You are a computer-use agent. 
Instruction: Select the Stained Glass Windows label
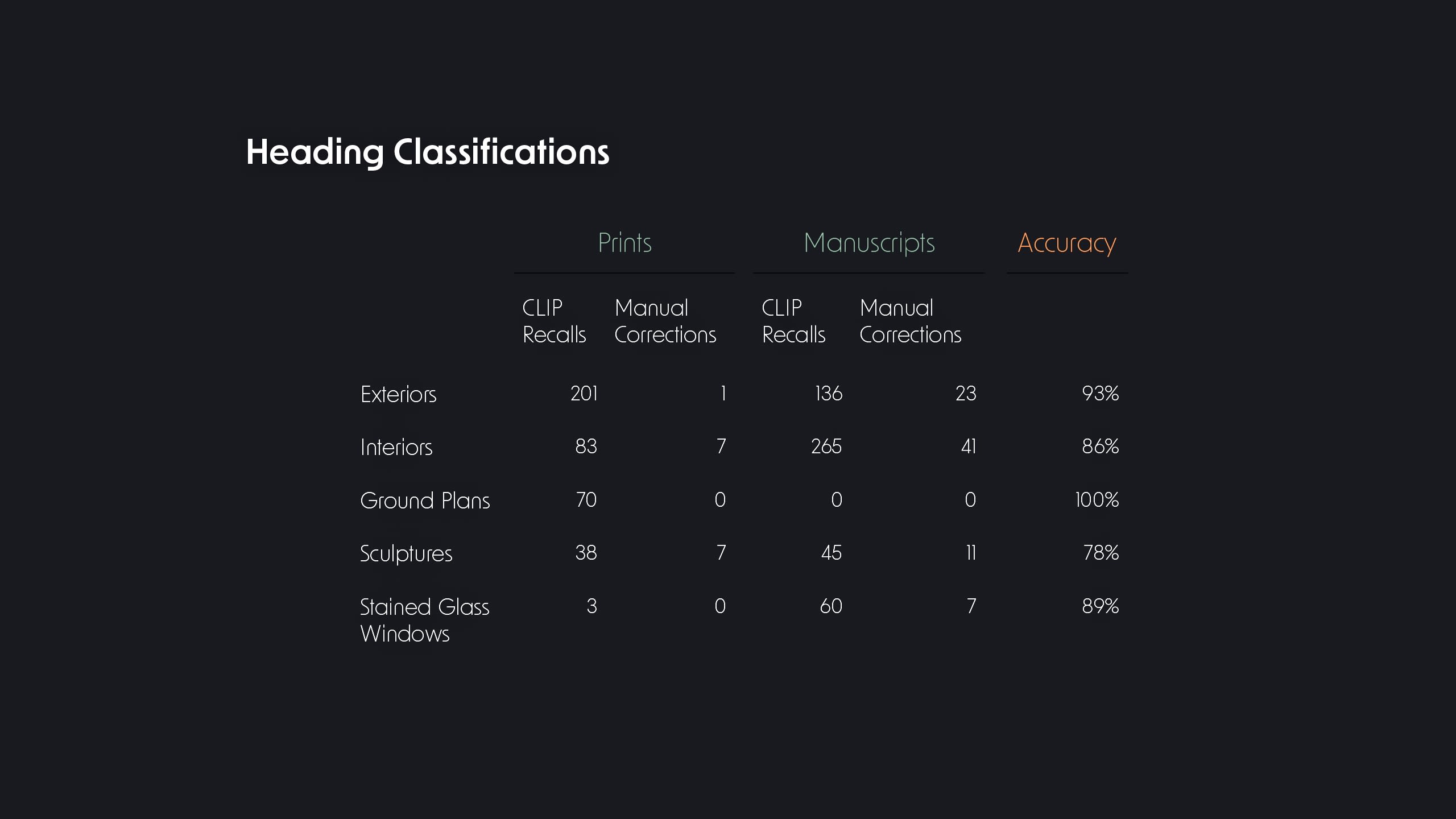pyautogui.click(x=424, y=620)
